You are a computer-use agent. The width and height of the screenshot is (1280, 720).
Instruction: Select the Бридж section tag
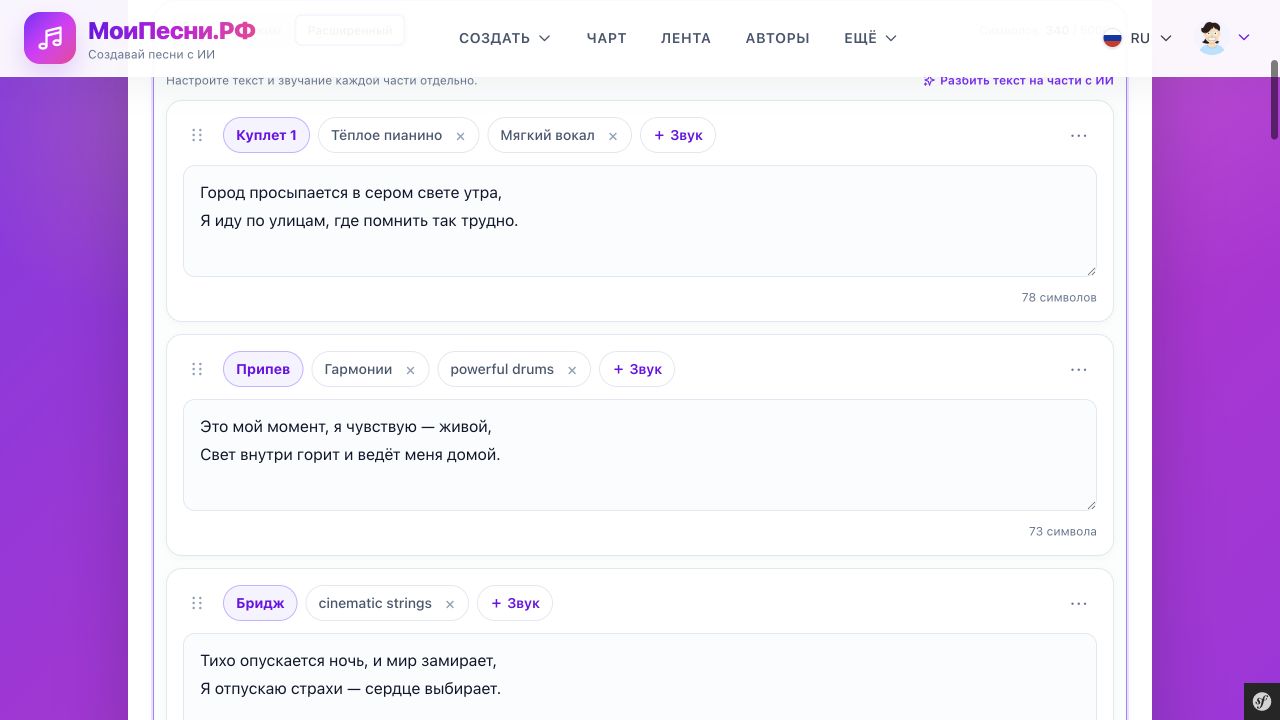tap(260, 603)
